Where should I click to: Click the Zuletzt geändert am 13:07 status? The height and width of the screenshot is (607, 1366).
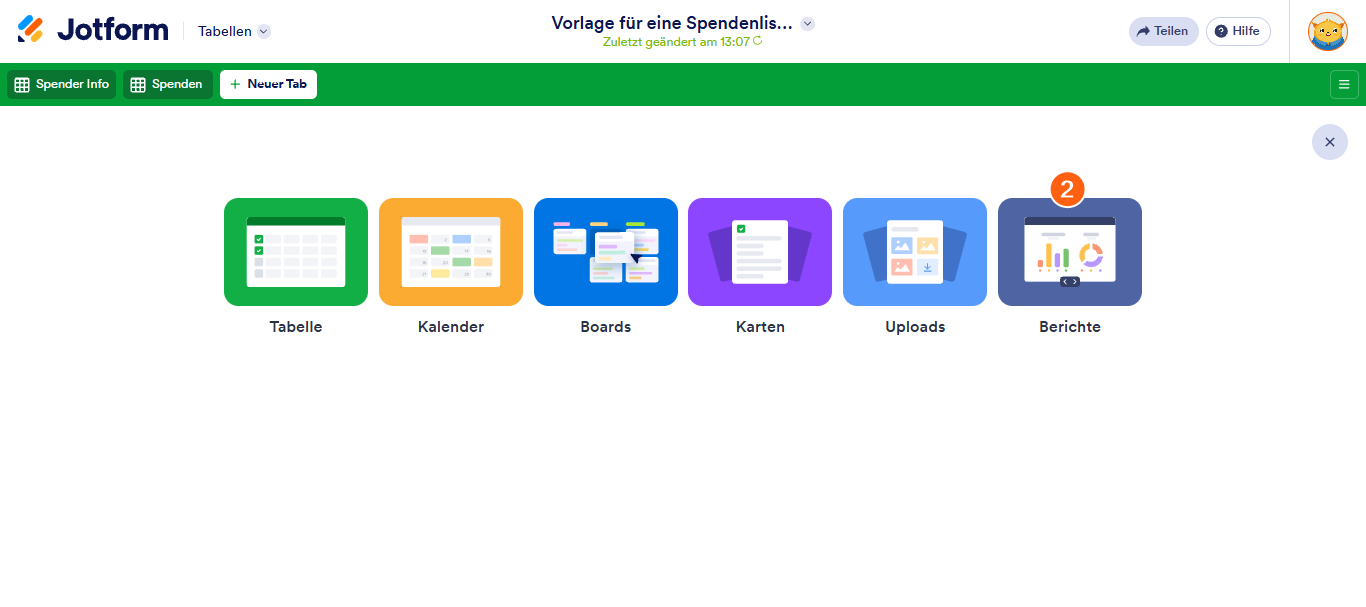pos(676,42)
